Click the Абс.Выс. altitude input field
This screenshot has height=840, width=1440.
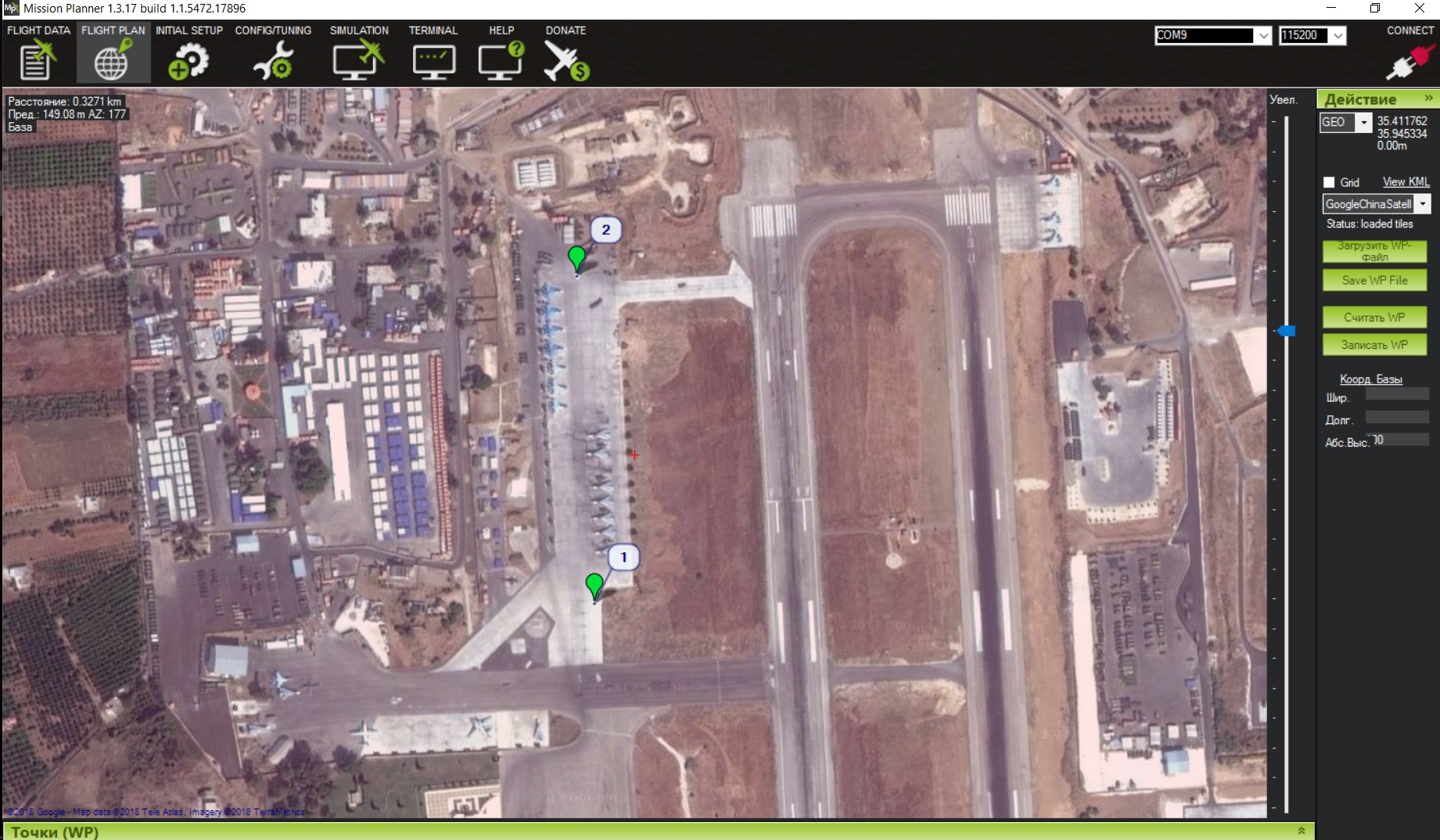[1397, 440]
